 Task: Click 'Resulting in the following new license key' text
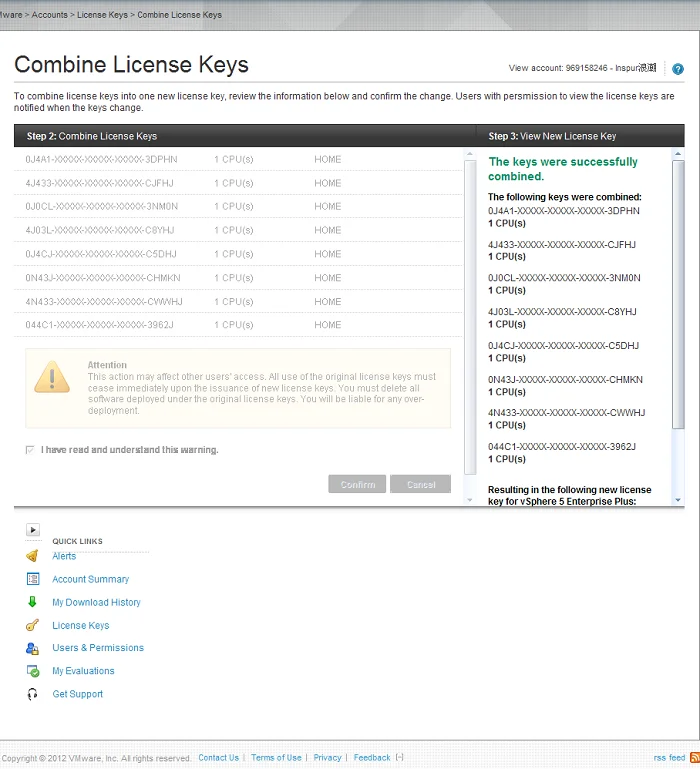click(570, 495)
